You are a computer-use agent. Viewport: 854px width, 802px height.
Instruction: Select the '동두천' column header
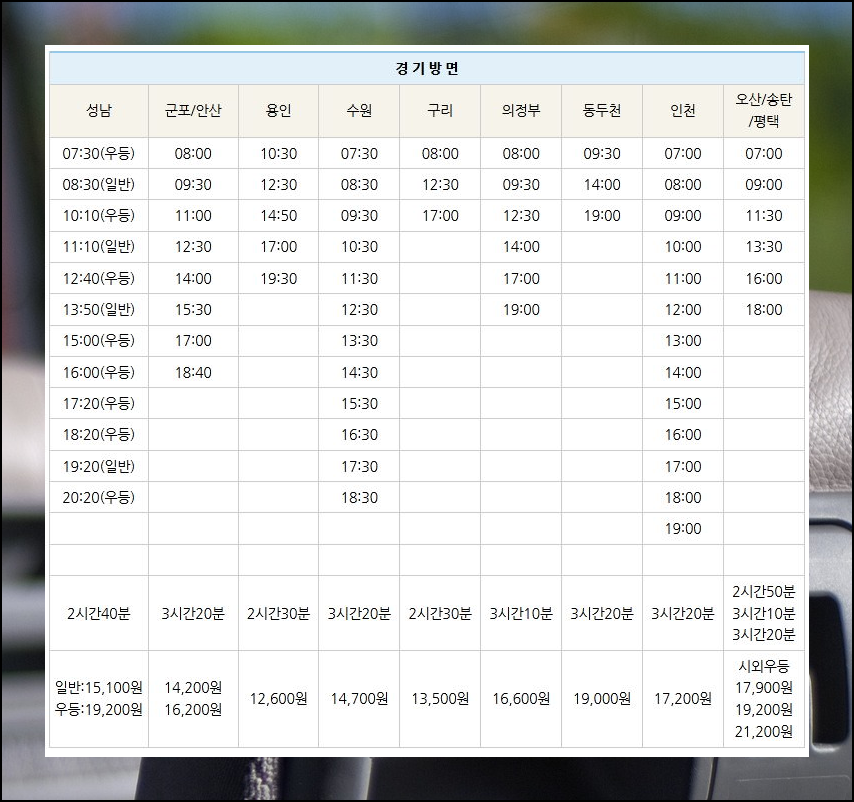pos(602,110)
